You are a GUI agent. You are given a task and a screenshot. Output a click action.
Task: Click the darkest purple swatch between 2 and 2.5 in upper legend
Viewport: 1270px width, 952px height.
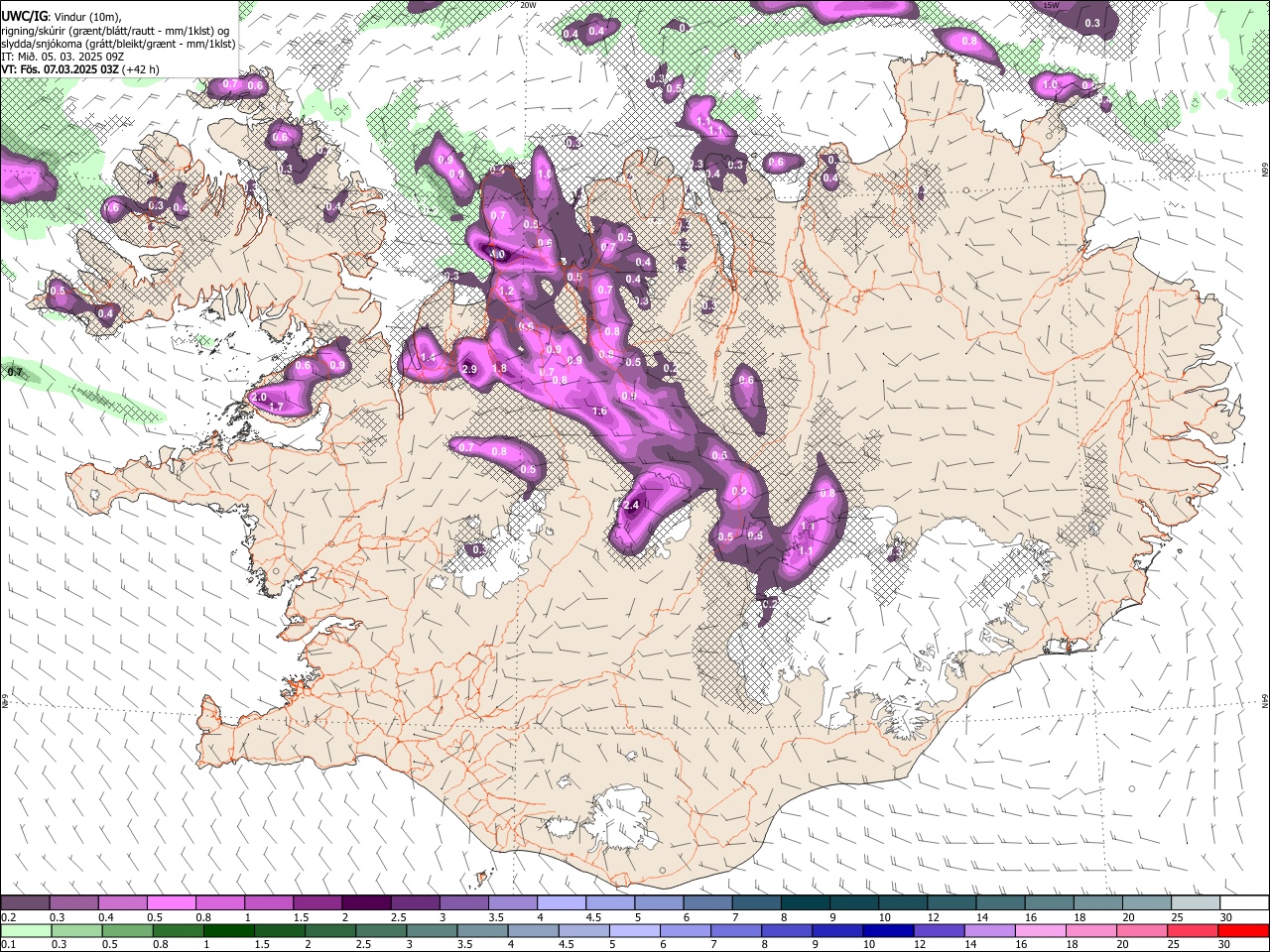point(366,903)
